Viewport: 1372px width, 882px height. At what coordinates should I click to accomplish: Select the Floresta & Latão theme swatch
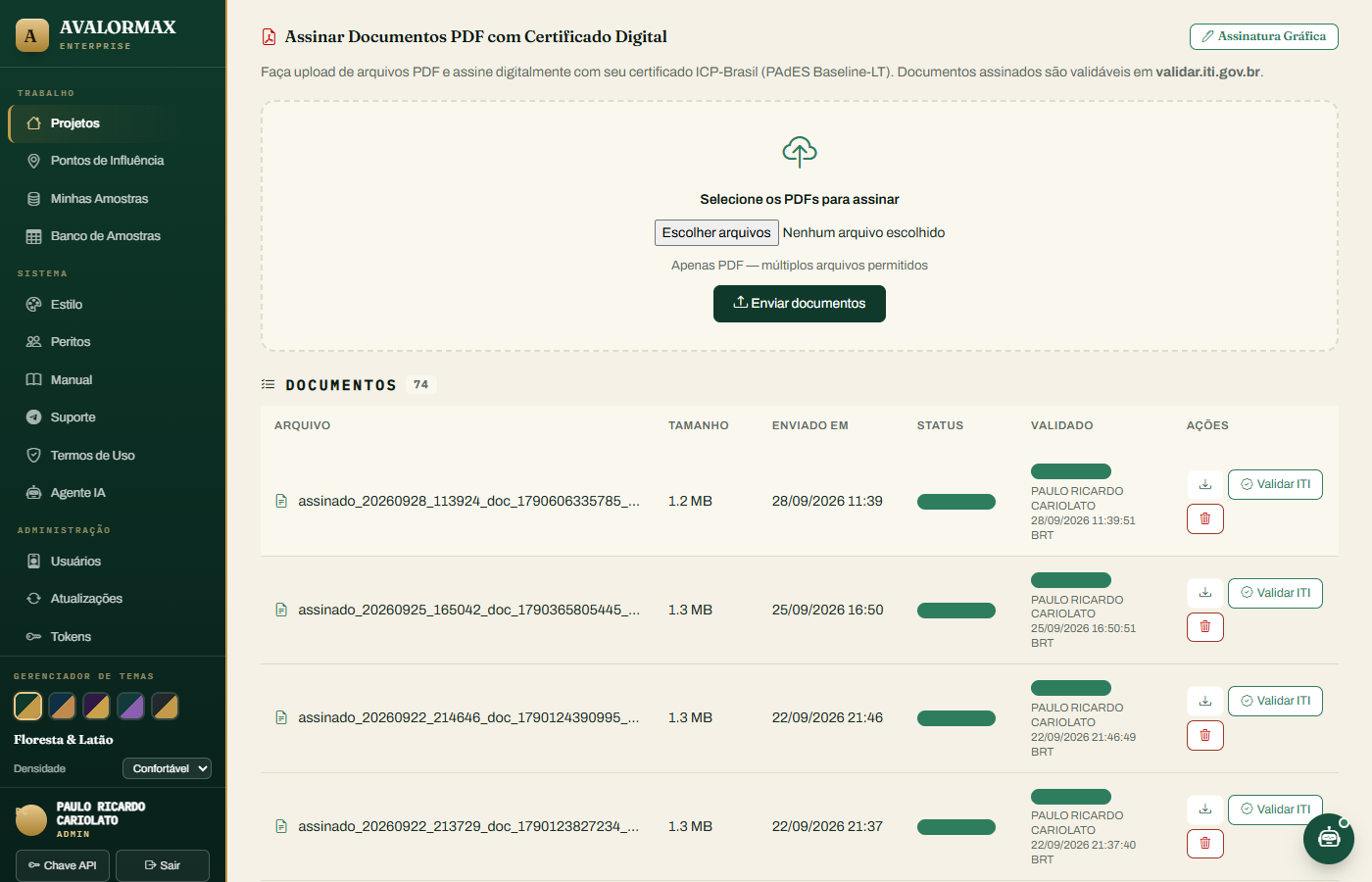(x=27, y=706)
